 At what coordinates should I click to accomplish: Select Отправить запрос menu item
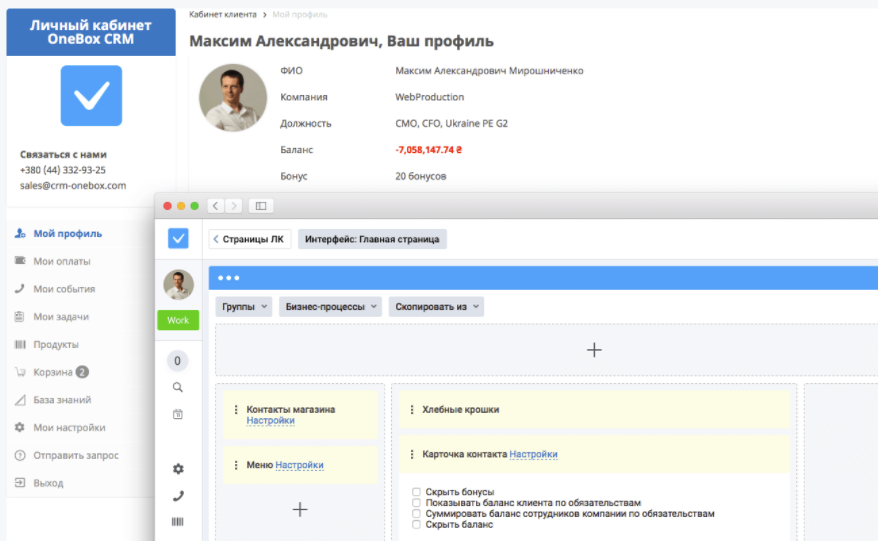point(76,455)
